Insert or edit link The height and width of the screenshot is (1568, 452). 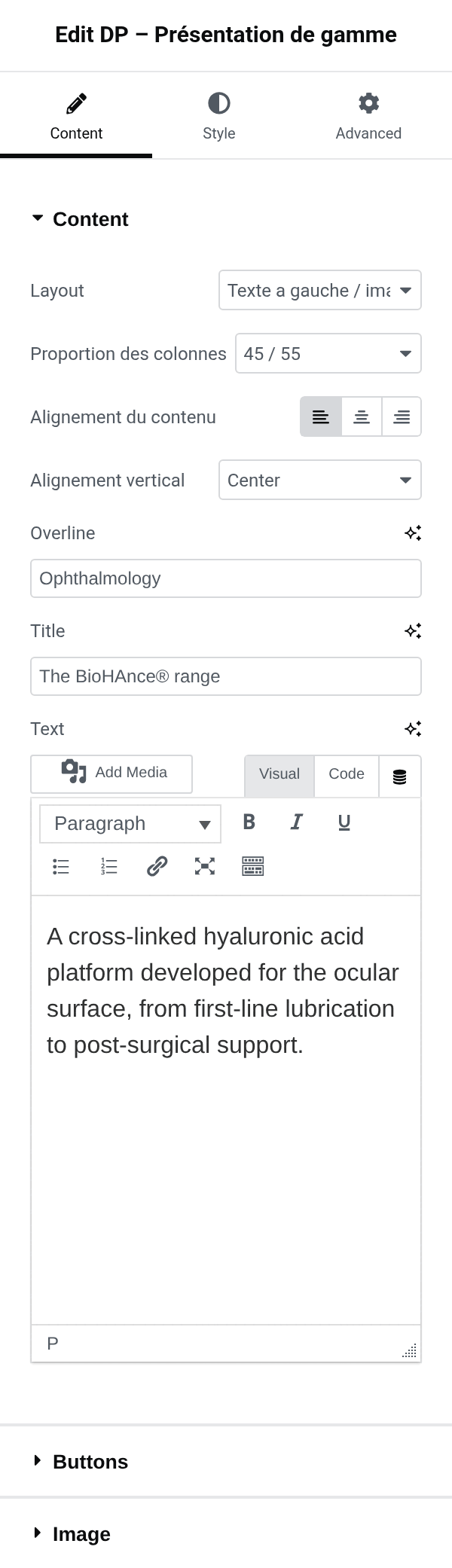click(x=157, y=867)
